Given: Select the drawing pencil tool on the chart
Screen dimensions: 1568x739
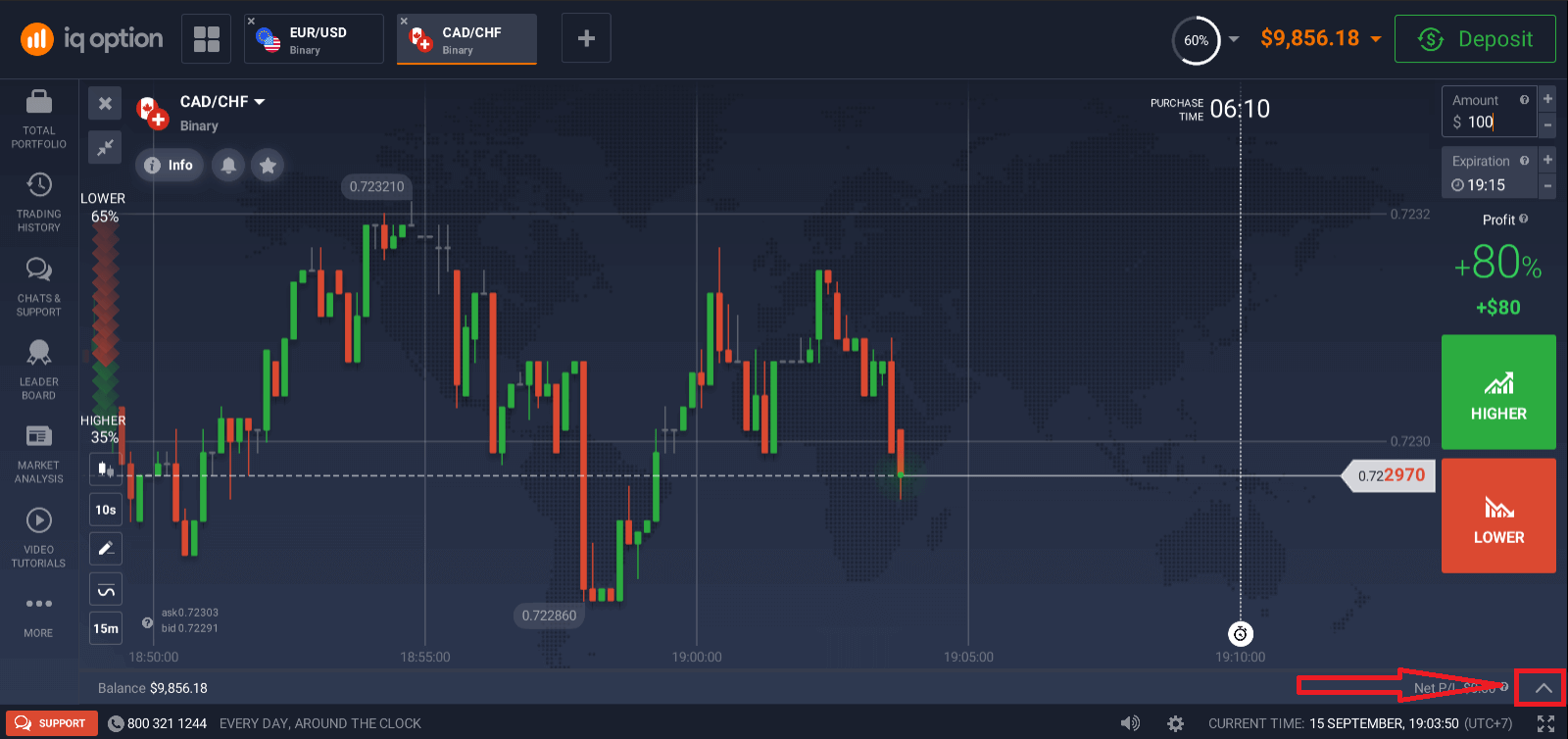Looking at the screenshot, I should (x=106, y=548).
